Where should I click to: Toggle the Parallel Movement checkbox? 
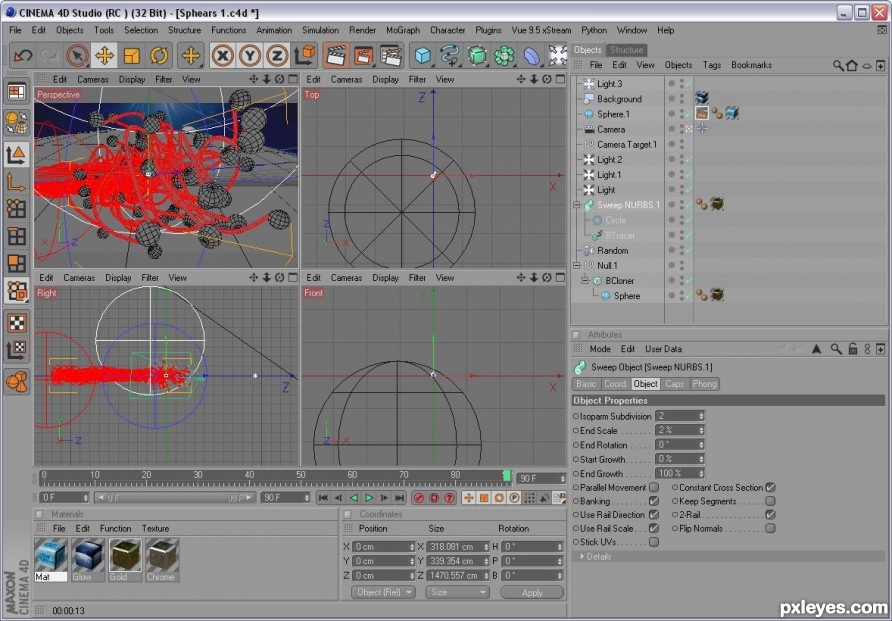click(654, 487)
